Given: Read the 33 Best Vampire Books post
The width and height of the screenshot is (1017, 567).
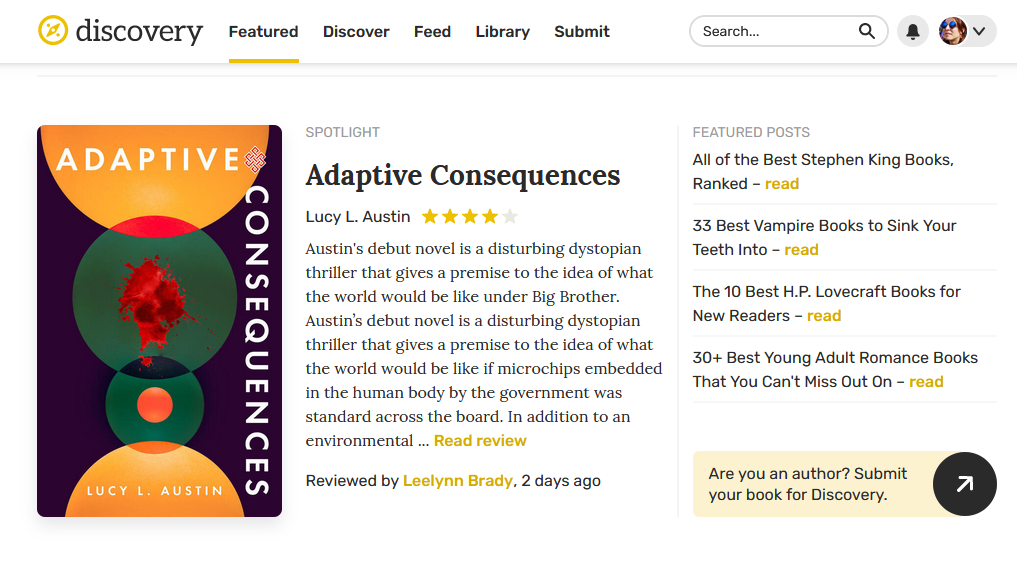Looking at the screenshot, I should tap(801, 250).
